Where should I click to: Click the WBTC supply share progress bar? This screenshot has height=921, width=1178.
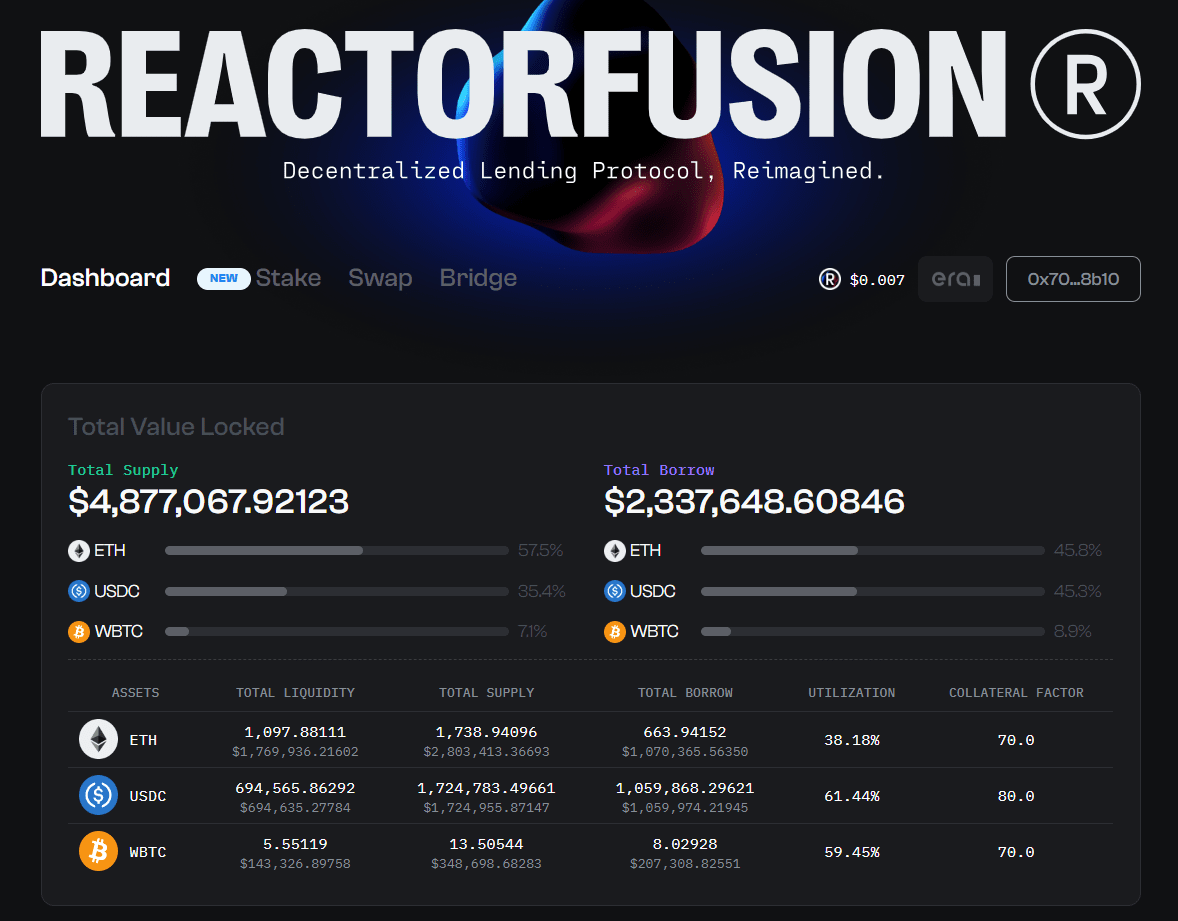(337, 632)
